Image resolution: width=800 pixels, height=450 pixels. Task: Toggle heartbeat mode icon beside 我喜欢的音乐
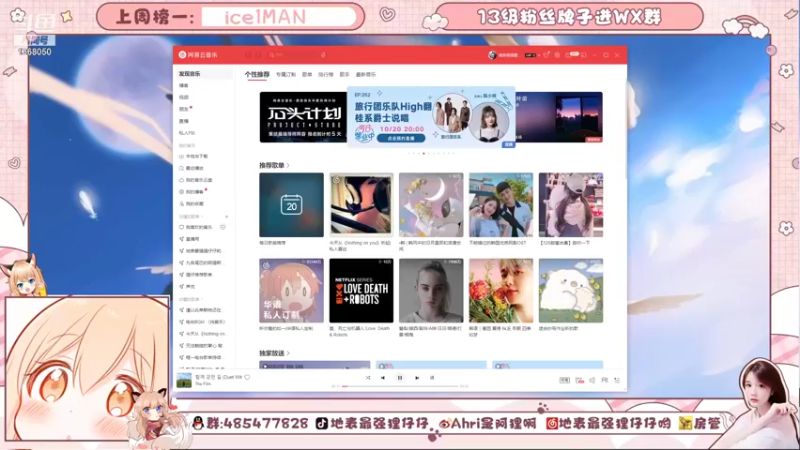pos(223,228)
